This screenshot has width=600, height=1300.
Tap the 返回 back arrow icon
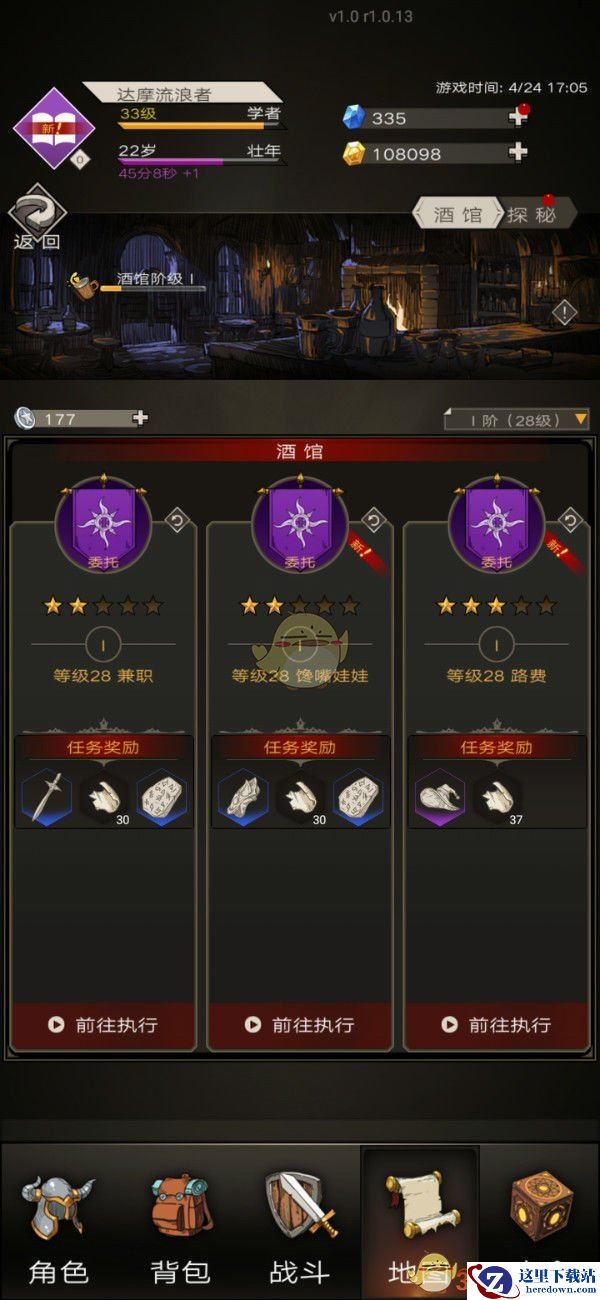tap(37, 209)
